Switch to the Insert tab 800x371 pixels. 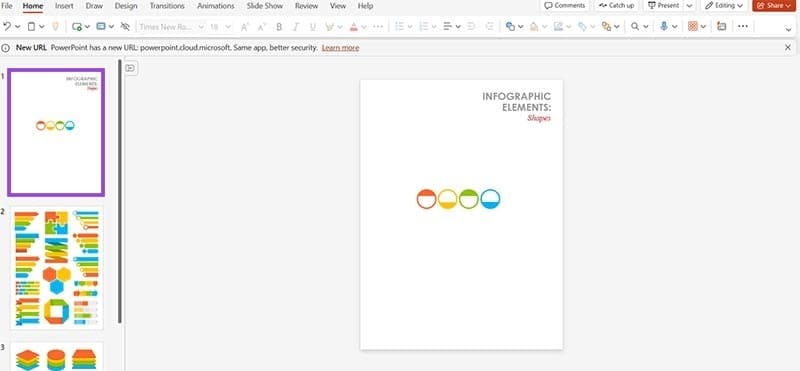[64, 6]
